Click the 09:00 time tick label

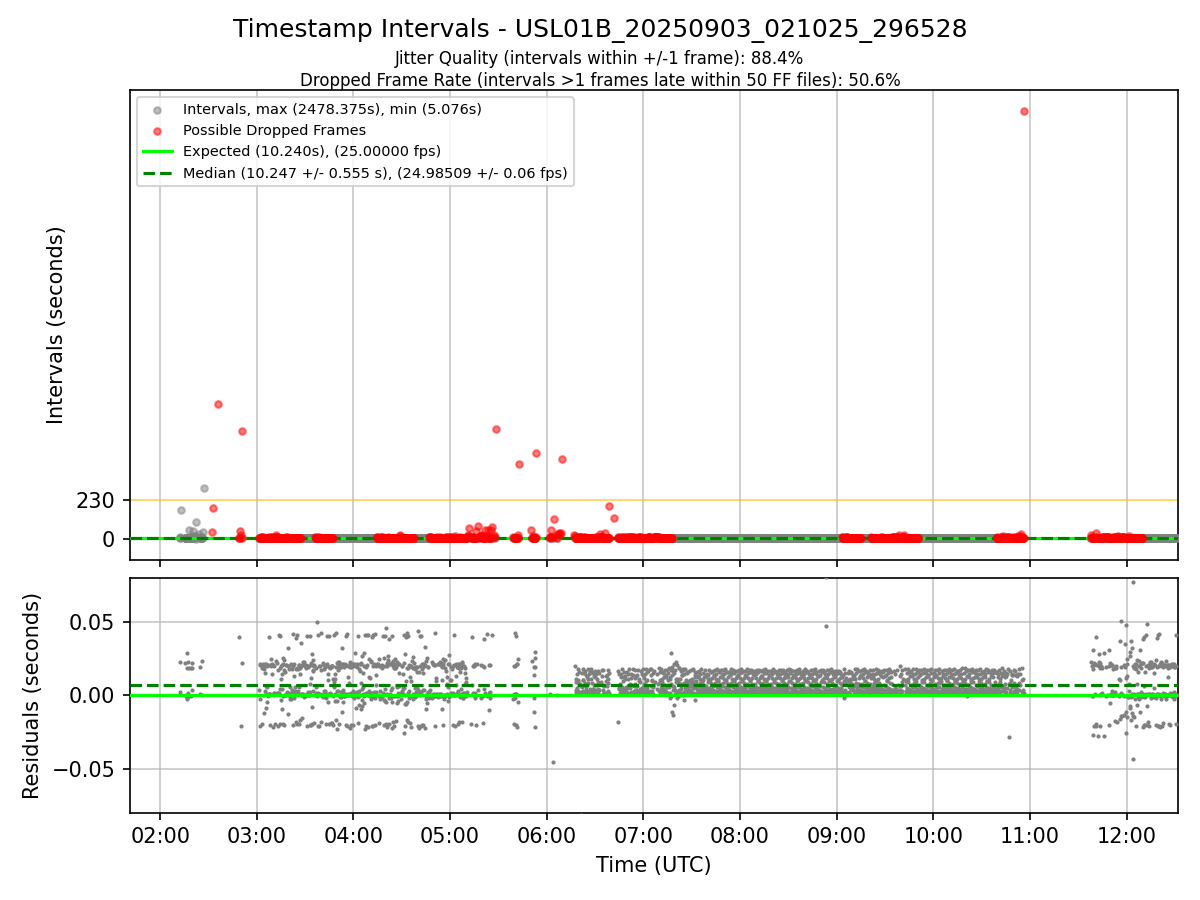[x=837, y=834]
